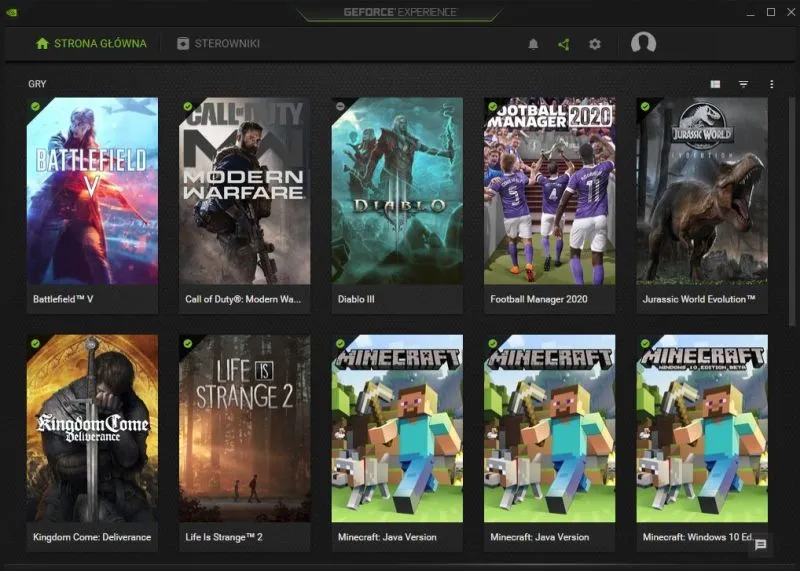Click optimized checkmark on Kingdom Come Deliverance
Screen dimensions: 800x571
tap(35, 343)
